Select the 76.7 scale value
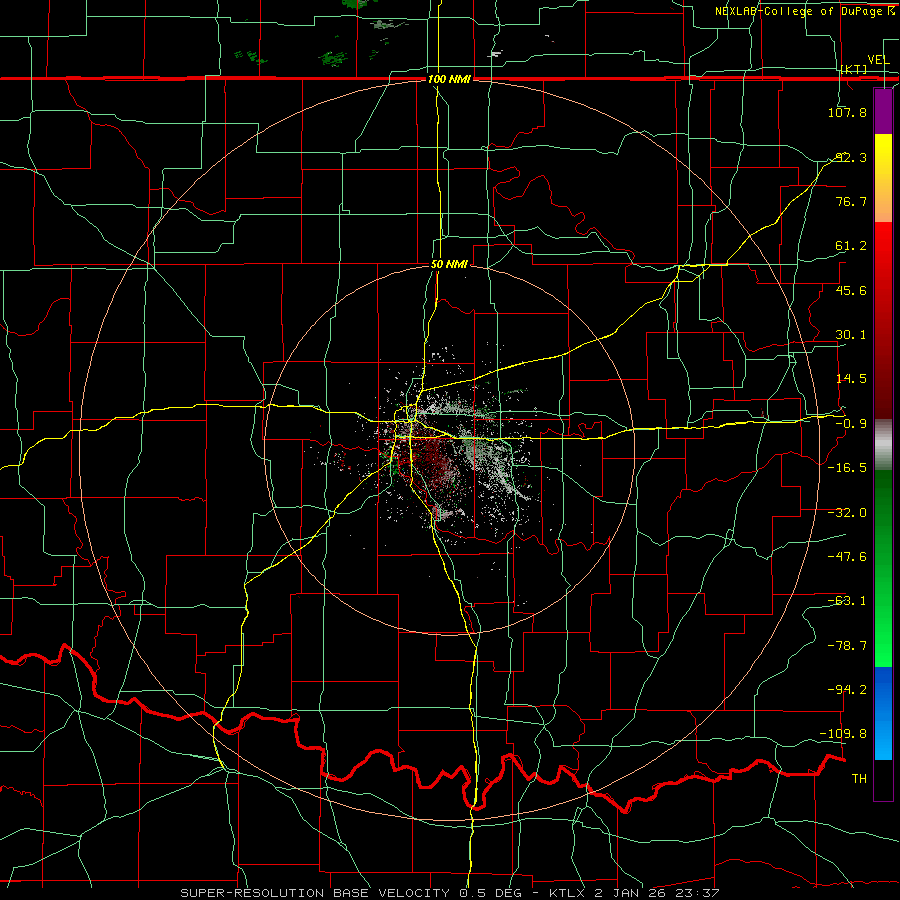The width and height of the screenshot is (900, 900). click(x=850, y=201)
